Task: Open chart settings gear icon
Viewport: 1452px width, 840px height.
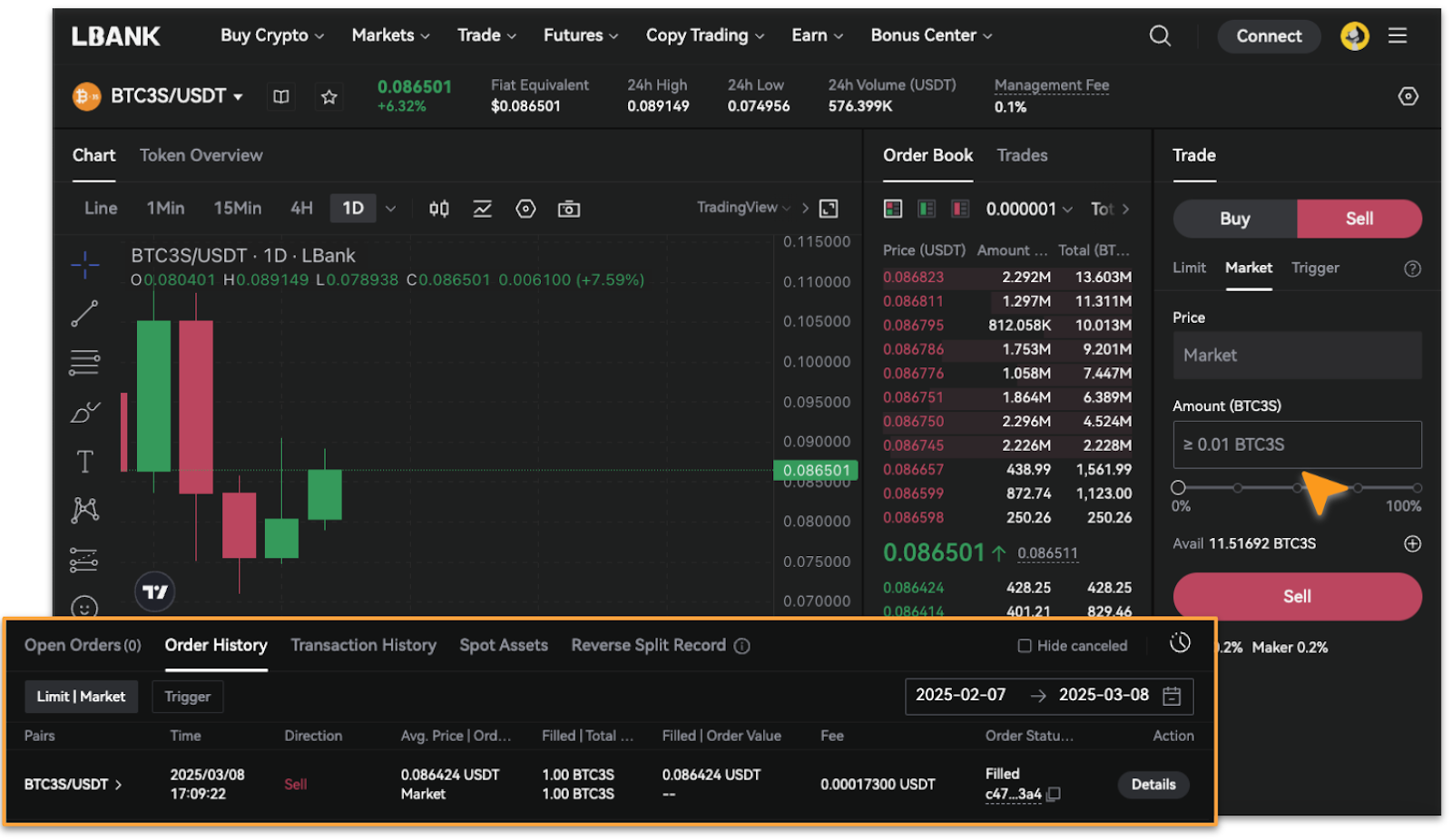Action: pos(525,209)
